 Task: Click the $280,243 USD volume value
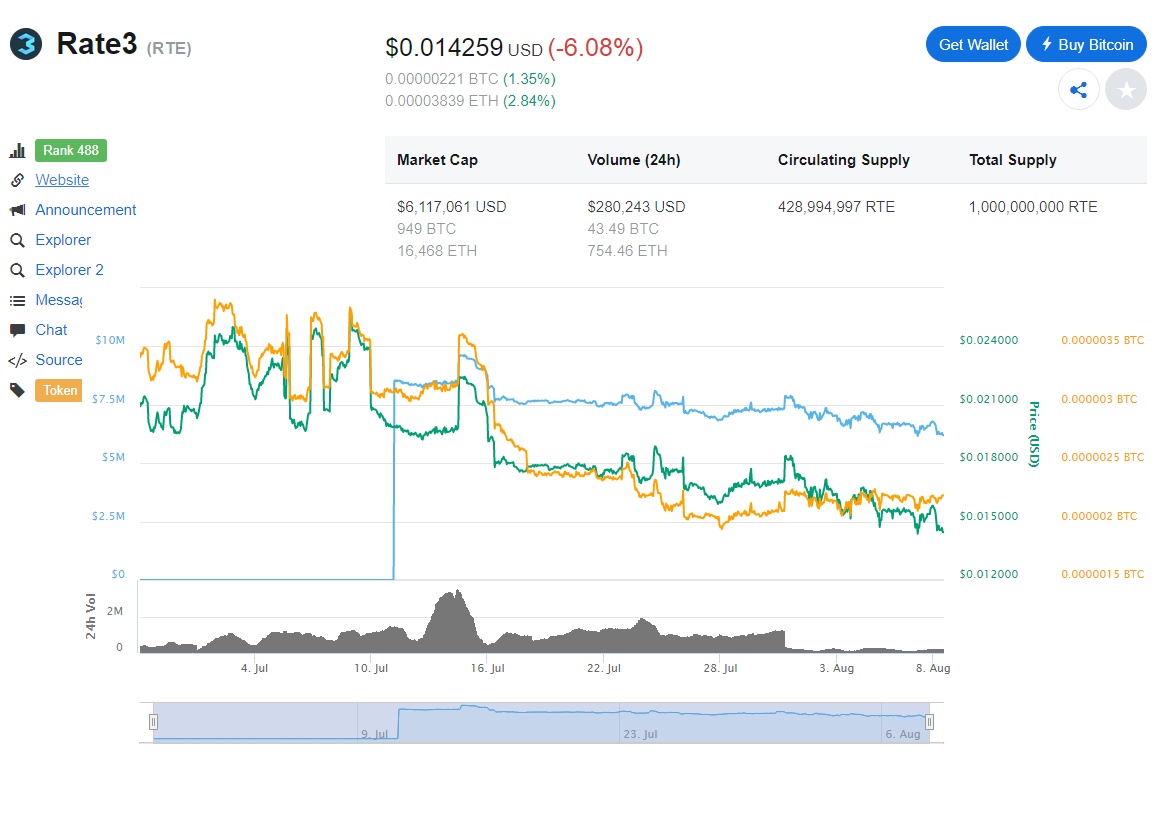(x=636, y=206)
